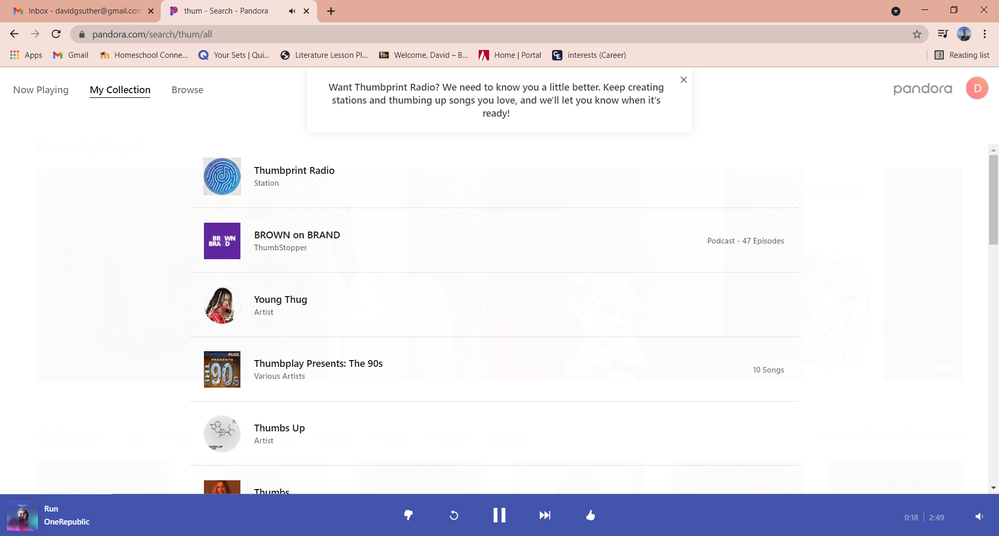Click The 90s album cover art

222,370
